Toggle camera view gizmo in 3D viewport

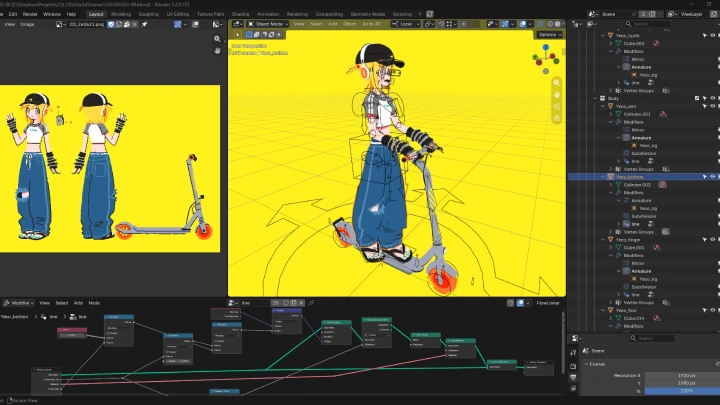(x=557, y=107)
